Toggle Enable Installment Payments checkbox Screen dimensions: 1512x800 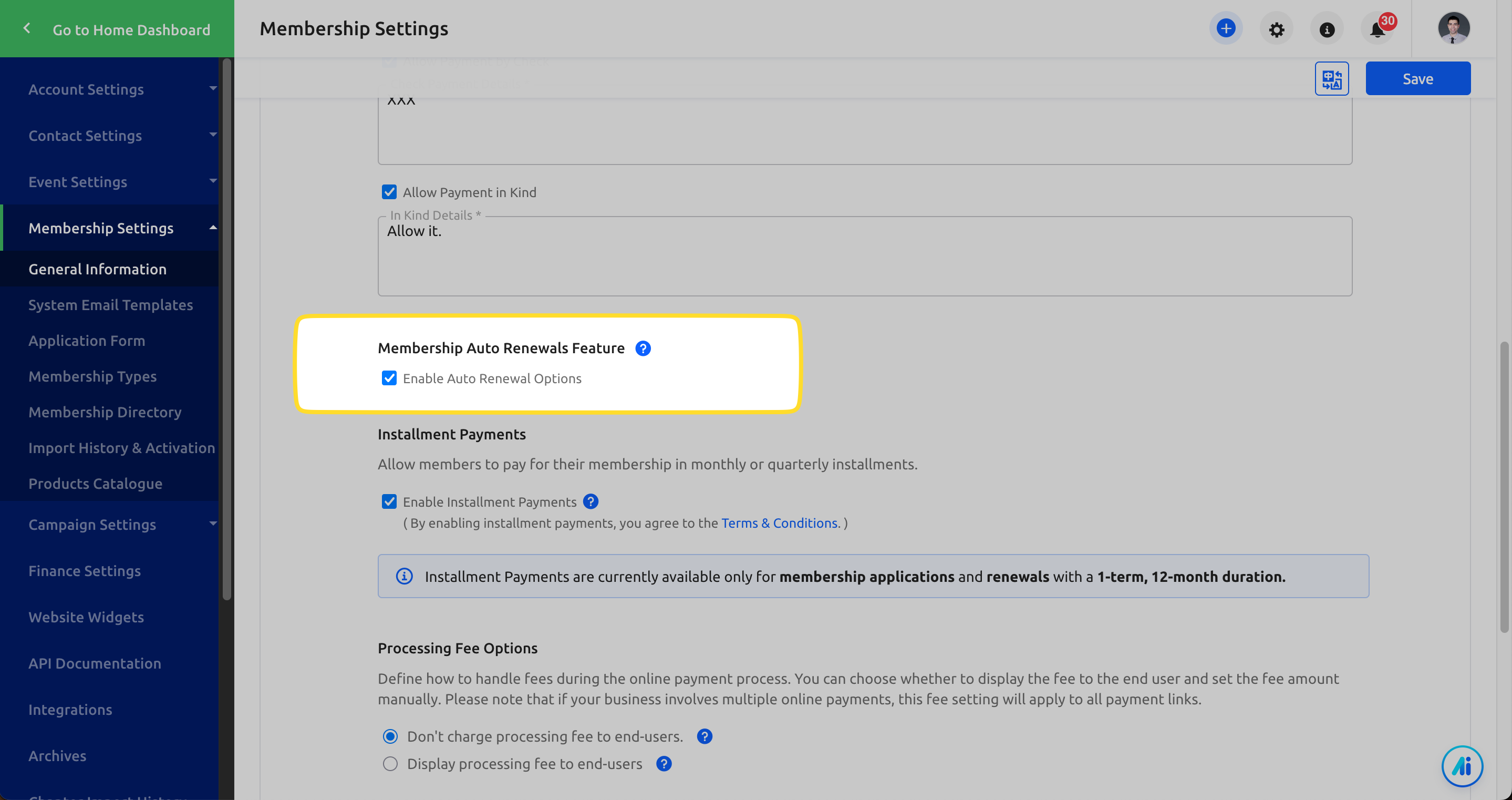point(389,501)
